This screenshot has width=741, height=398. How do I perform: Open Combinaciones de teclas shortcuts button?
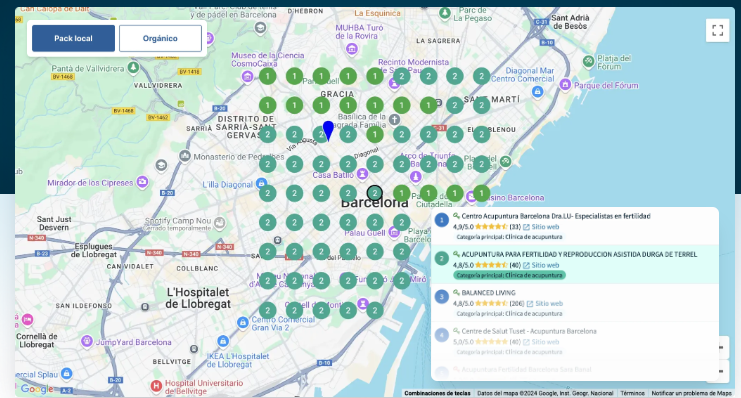[437, 393]
